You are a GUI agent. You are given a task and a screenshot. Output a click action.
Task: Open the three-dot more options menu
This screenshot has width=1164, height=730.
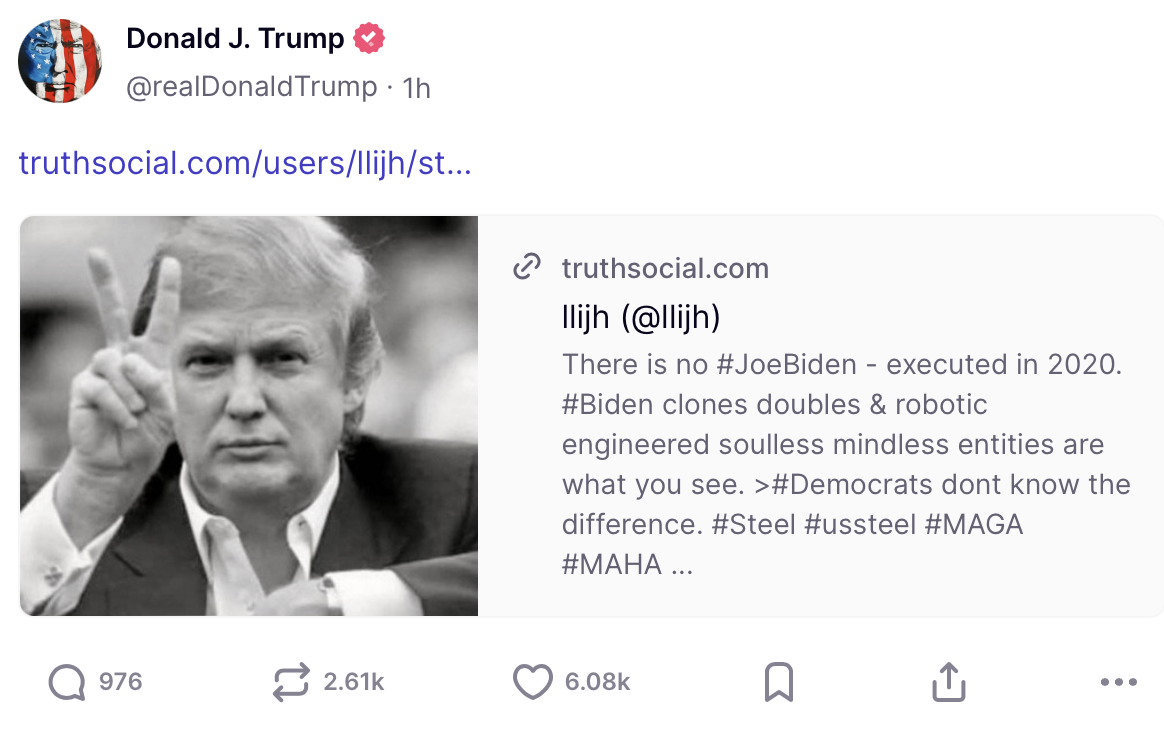pyautogui.click(x=1118, y=683)
